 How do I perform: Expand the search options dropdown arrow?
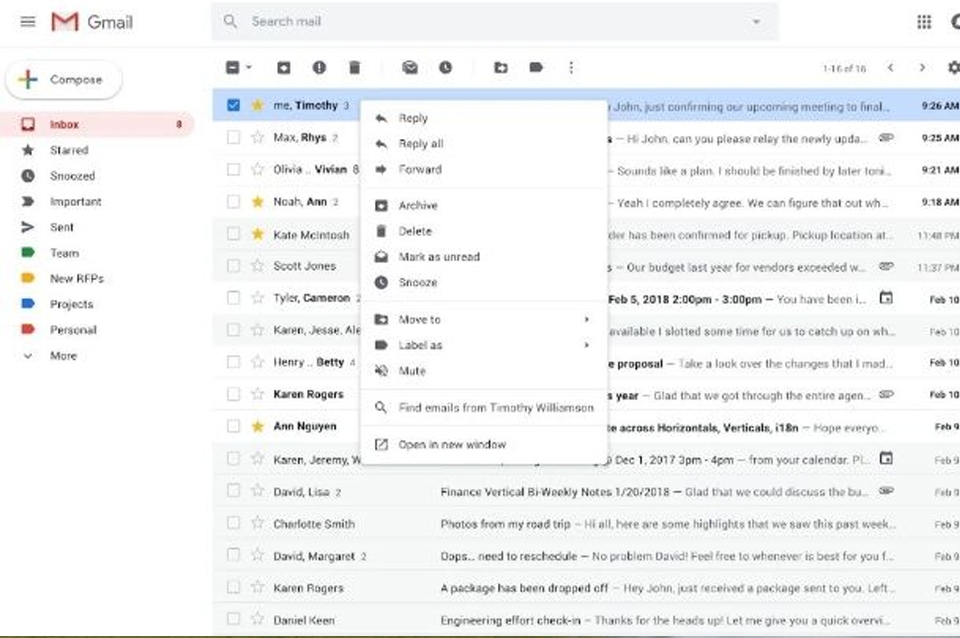756,22
